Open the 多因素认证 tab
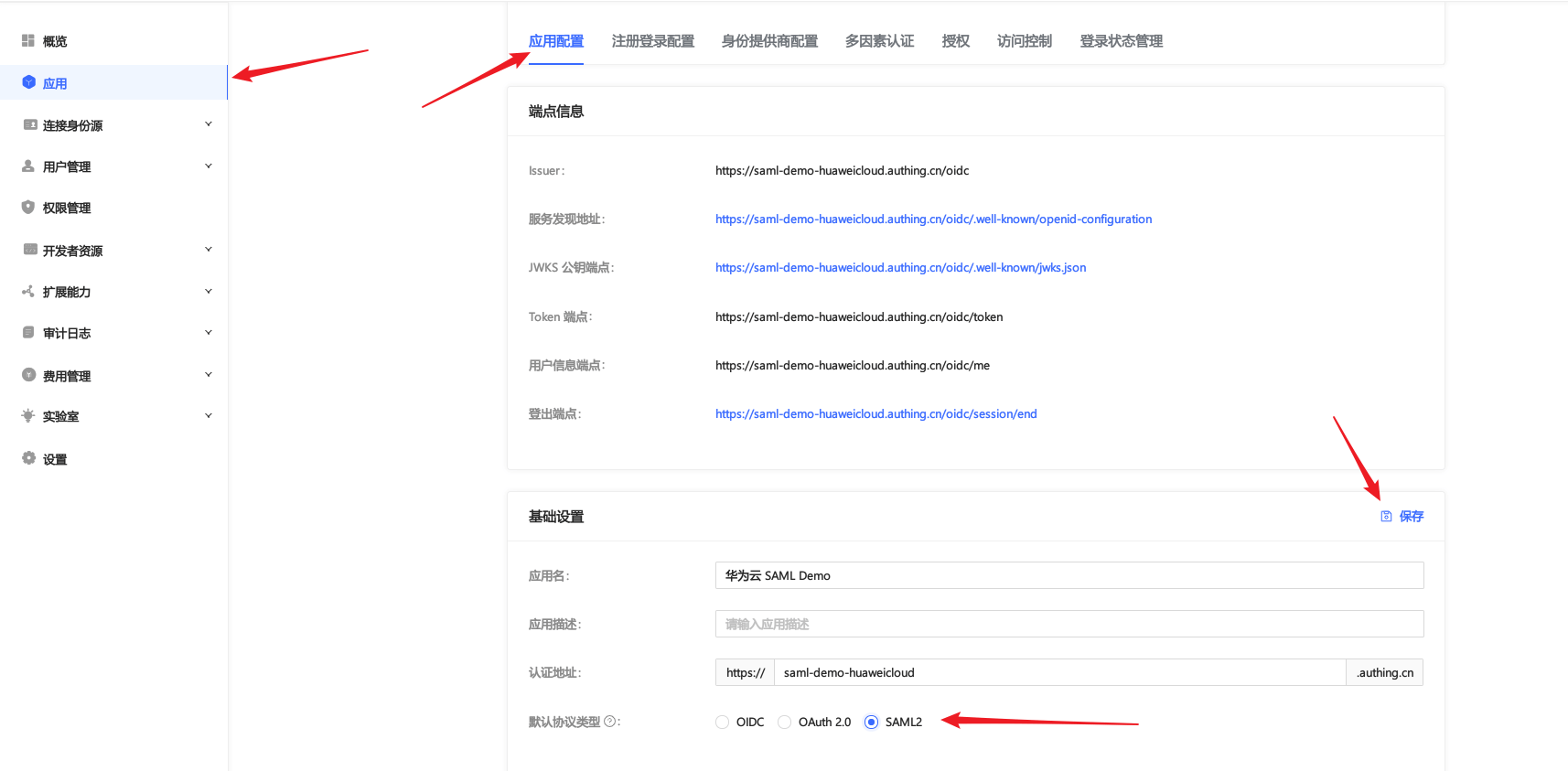 pyautogui.click(x=879, y=41)
